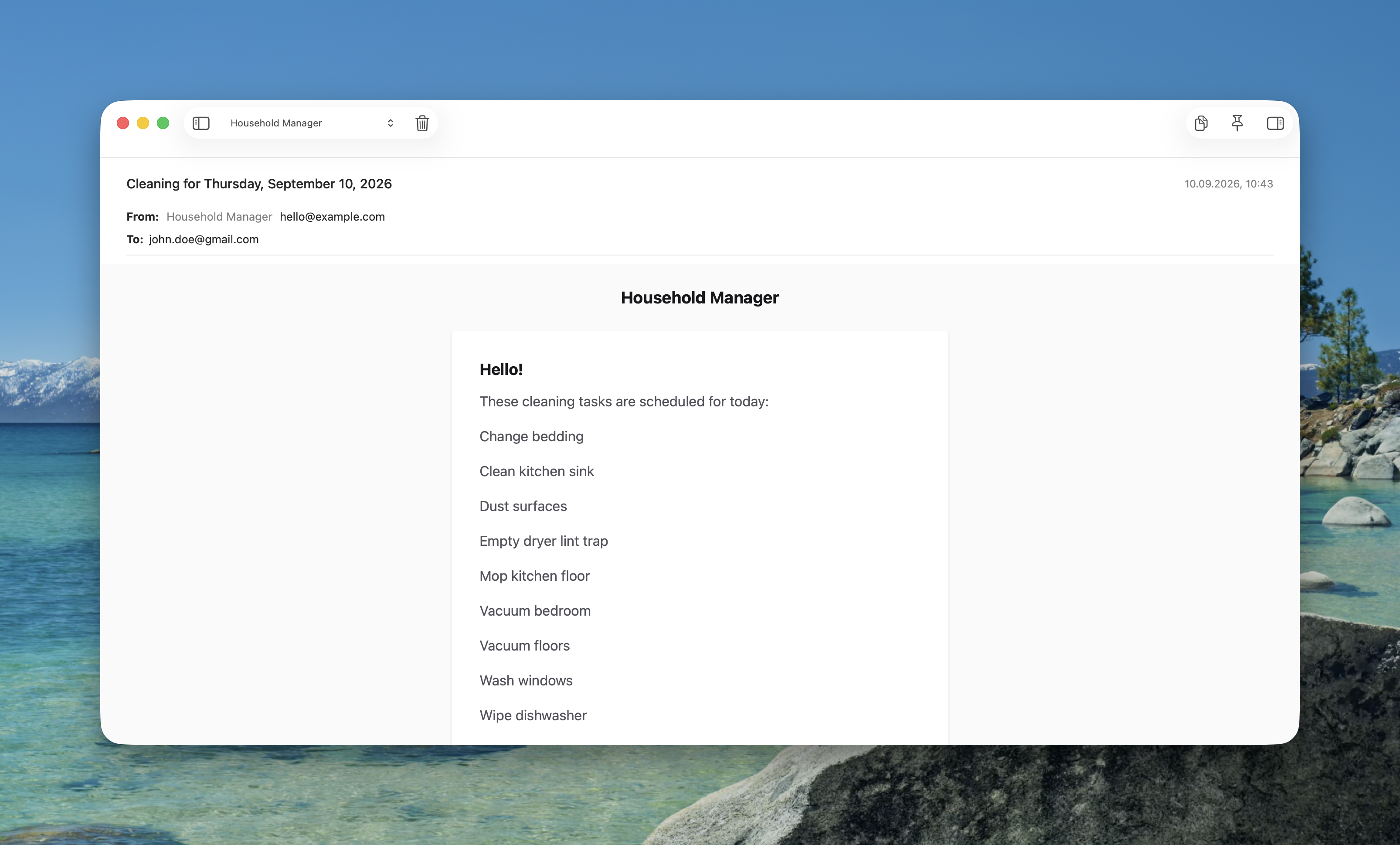Click the "Hello!" greeting
The width and height of the screenshot is (1400, 845).
[501, 369]
